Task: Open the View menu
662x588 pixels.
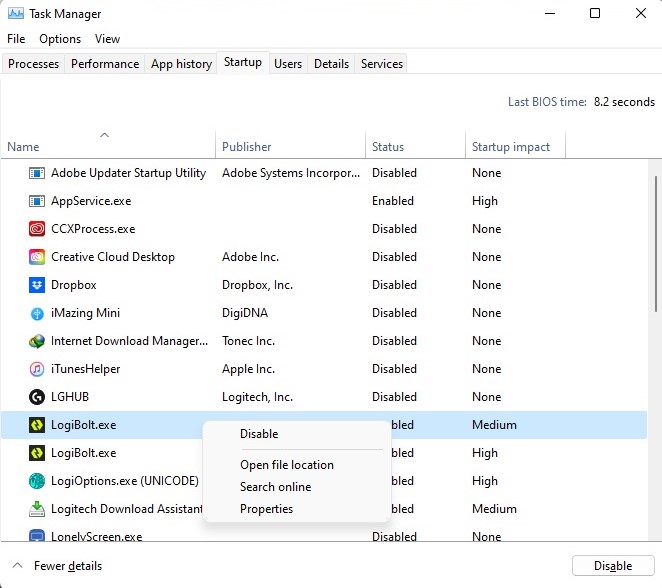Action: point(107,39)
